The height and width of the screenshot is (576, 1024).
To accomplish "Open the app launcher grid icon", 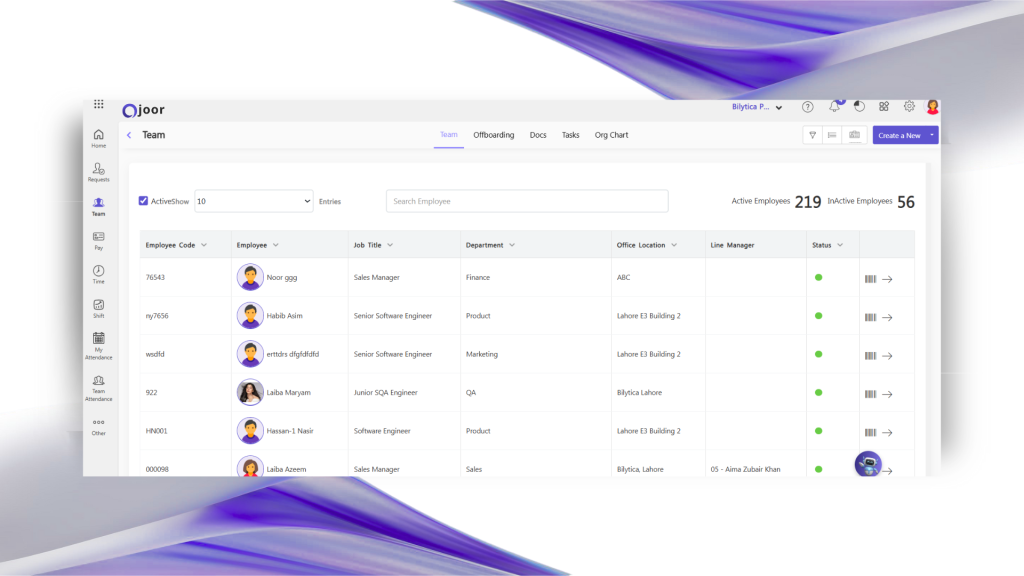I will tap(98, 104).
